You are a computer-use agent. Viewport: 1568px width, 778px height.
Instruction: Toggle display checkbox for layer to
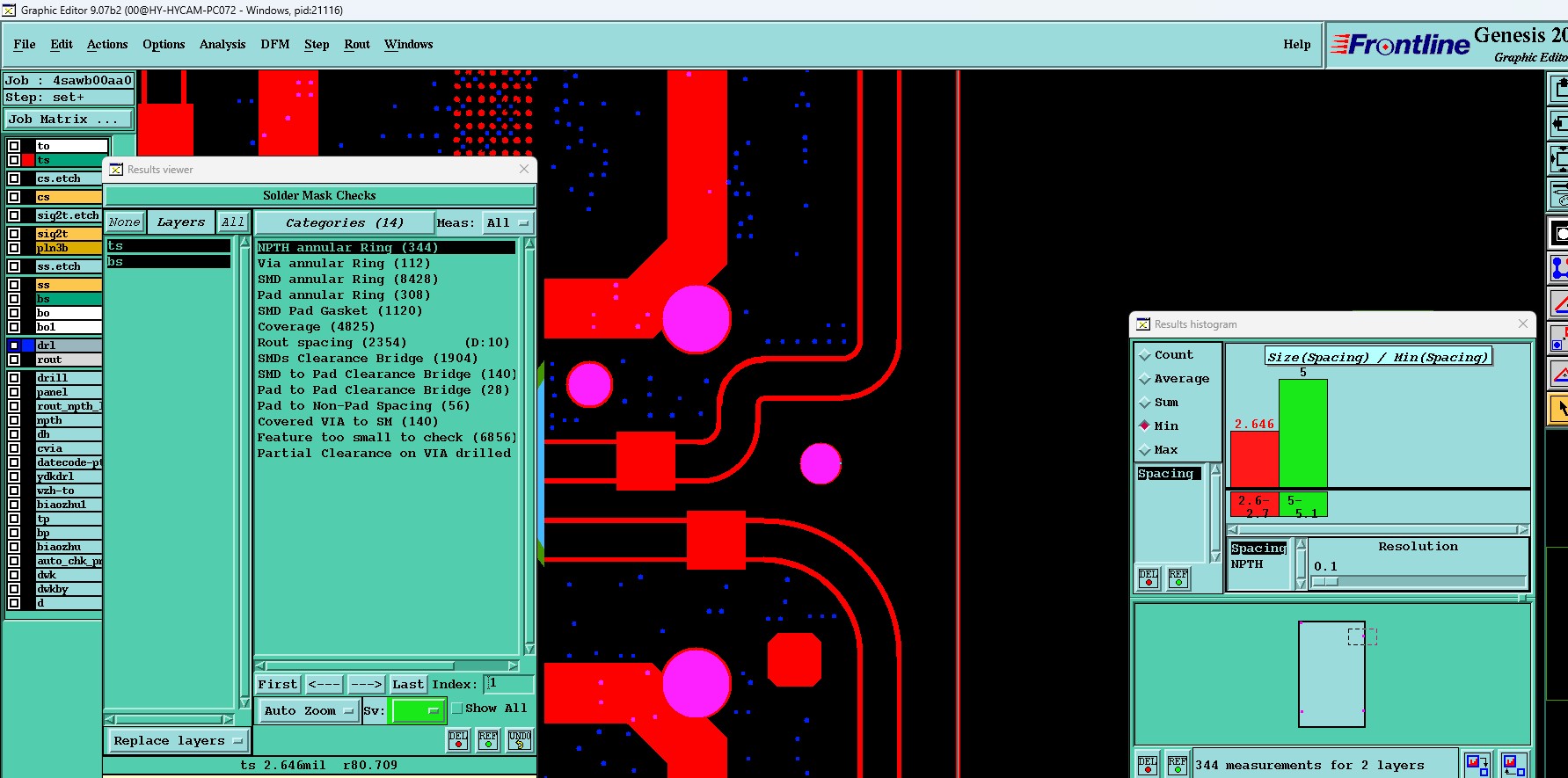pyautogui.click(x=14, y=146)
